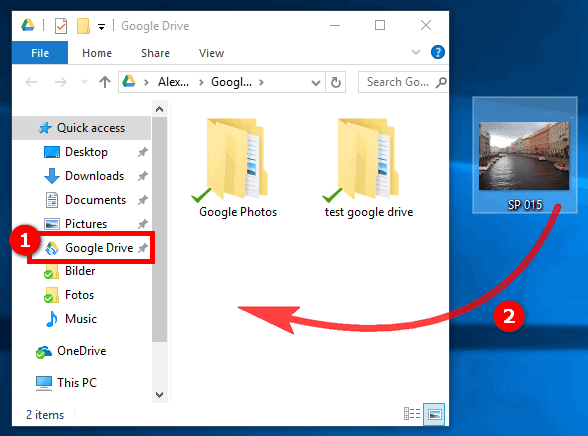The height and width of the screenshot is (436, 588).
Task: Click the Alex... breadcrumb segment
Action: click(173, 82)
